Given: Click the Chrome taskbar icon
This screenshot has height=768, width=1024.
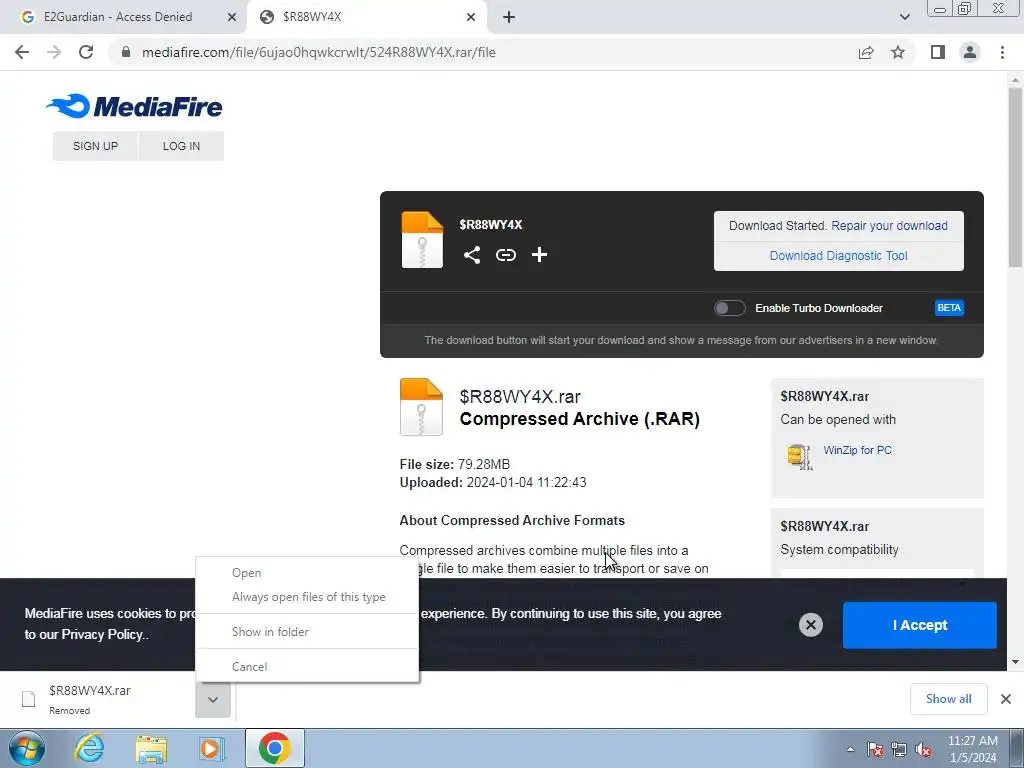Looking at the screenshot, I should 274,748.
